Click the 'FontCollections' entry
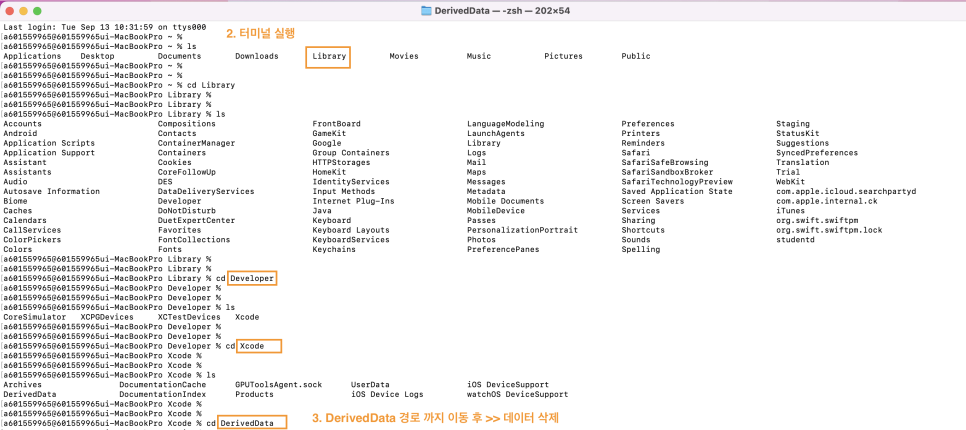The width and height of the screenshot is (966, 430). (193, 240)
